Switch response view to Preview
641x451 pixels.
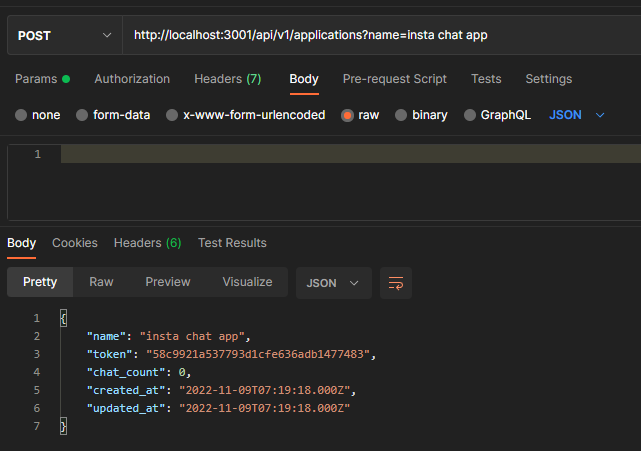[168, 282]
